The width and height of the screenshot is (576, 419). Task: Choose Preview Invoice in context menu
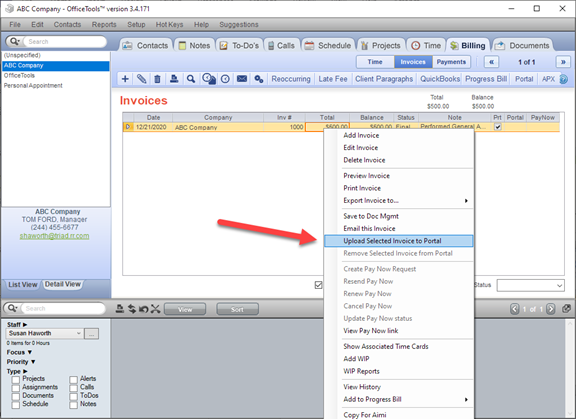point(399,176)
